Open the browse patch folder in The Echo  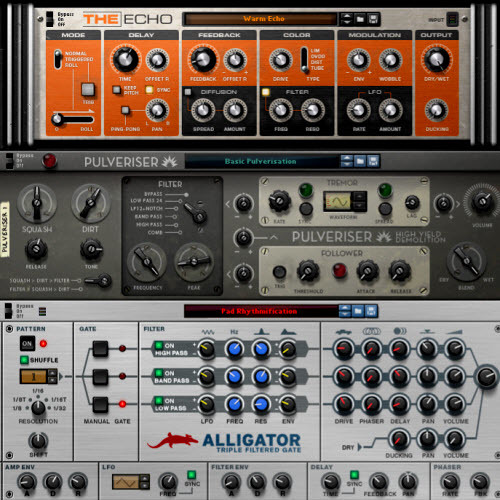[x=360, y=19]
